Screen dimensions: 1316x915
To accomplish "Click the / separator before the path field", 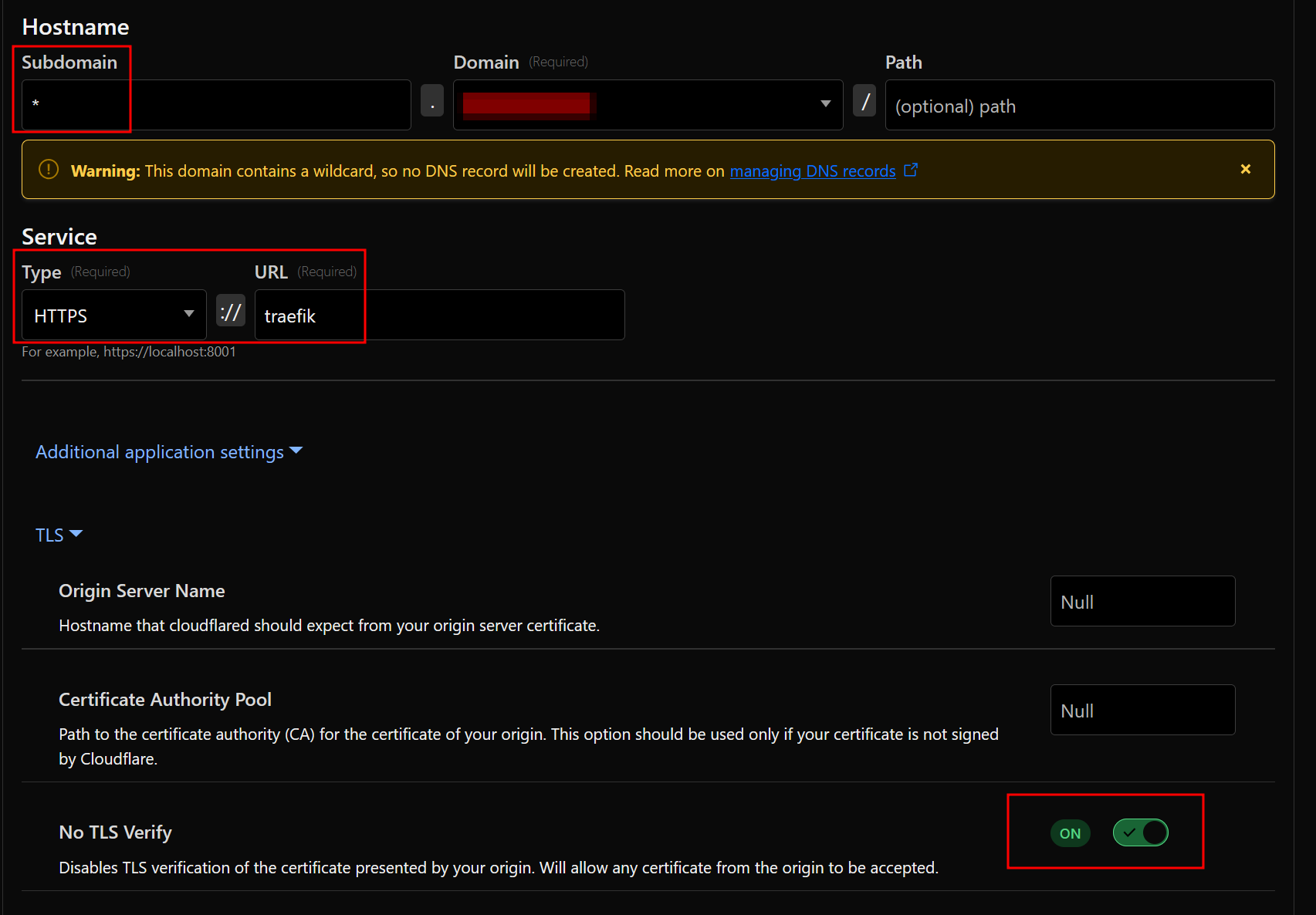I will click(x=864, y=101).
